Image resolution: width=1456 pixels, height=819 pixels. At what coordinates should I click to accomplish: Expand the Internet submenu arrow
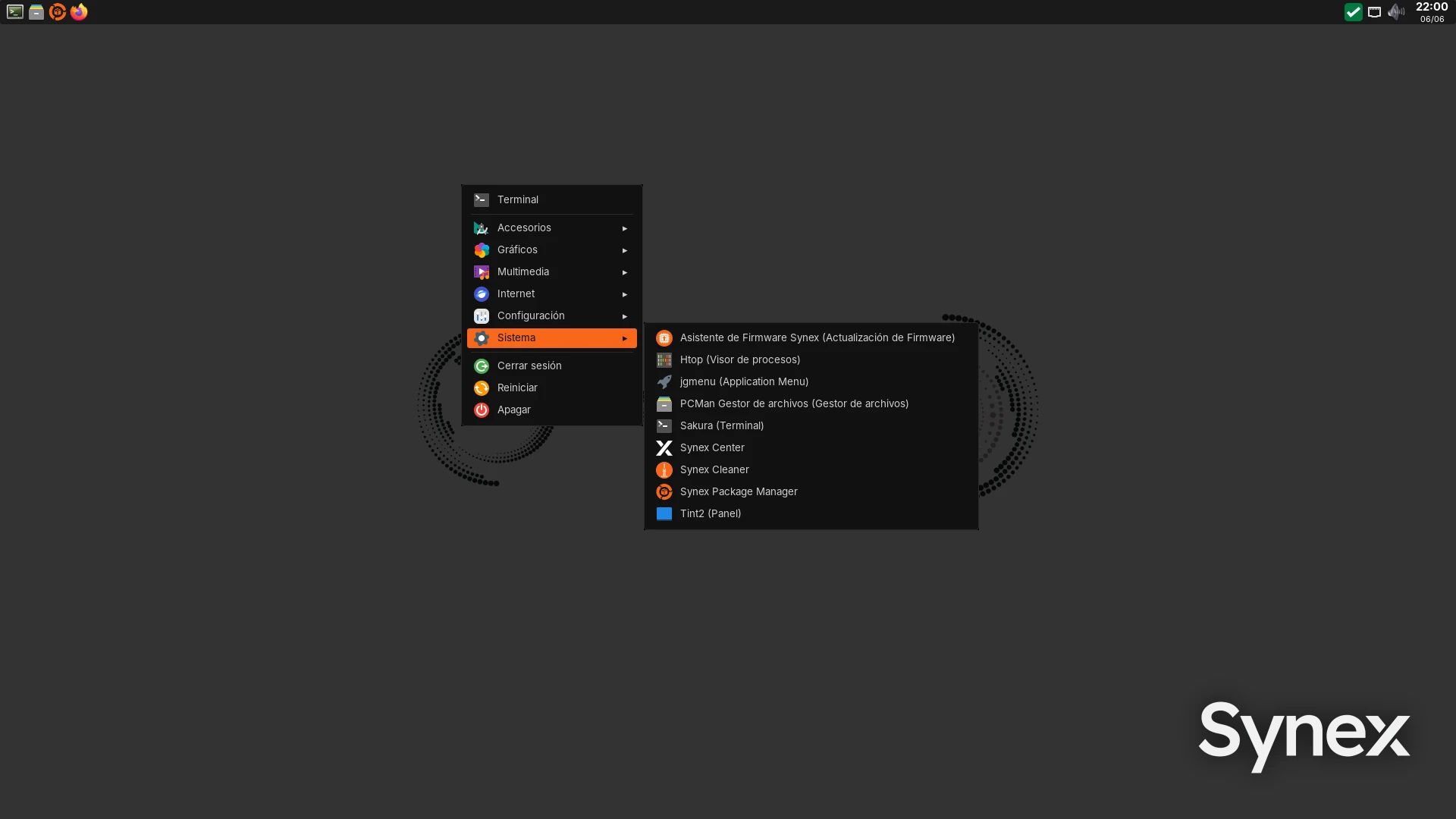pyautogui.click(x=625, y=294)
